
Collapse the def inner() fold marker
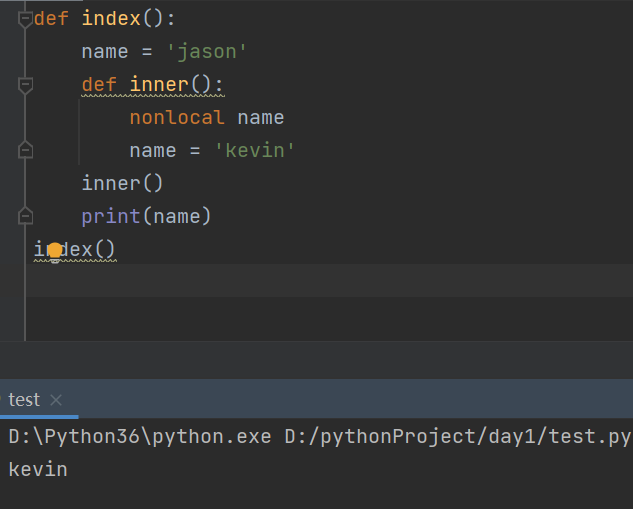click(25, 85)
